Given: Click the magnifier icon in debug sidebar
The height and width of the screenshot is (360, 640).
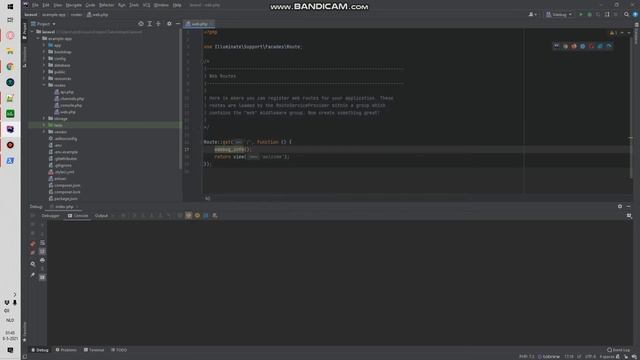Looking at the screenshot, I should (33, 264).
